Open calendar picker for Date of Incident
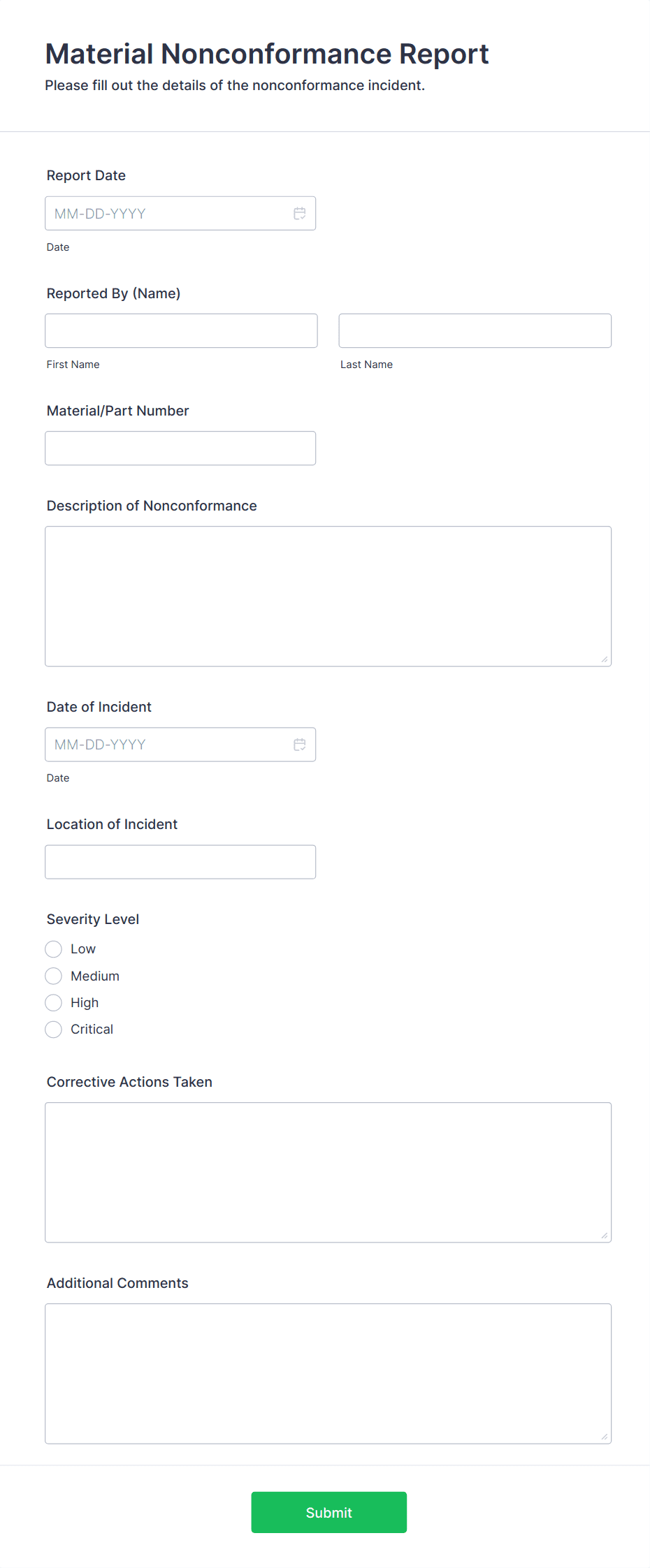The width and height of the screenshot is (650, 1568). [x=299, y=745]
